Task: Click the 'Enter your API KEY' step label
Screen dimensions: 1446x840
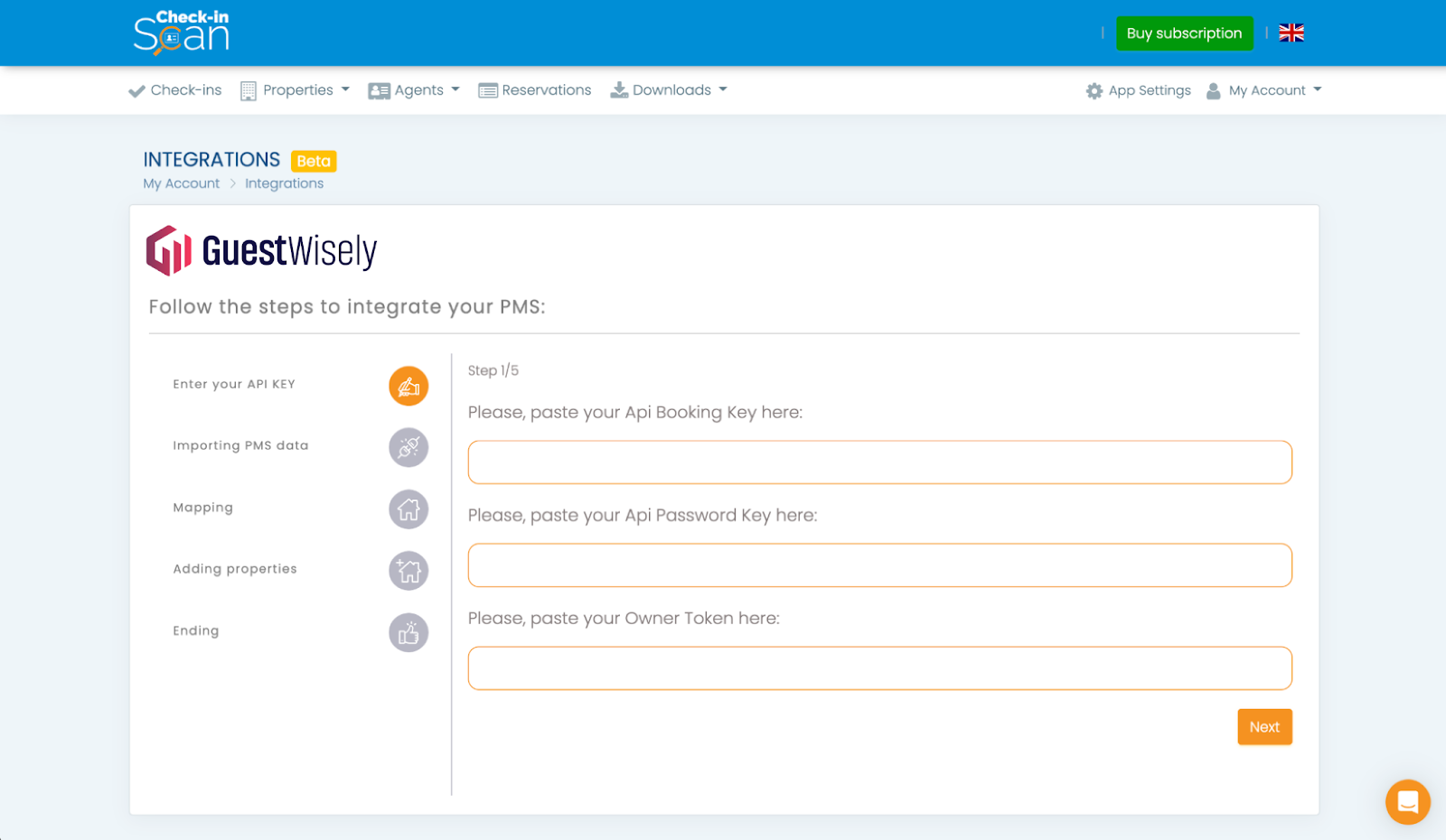Action: coord(234,384)
